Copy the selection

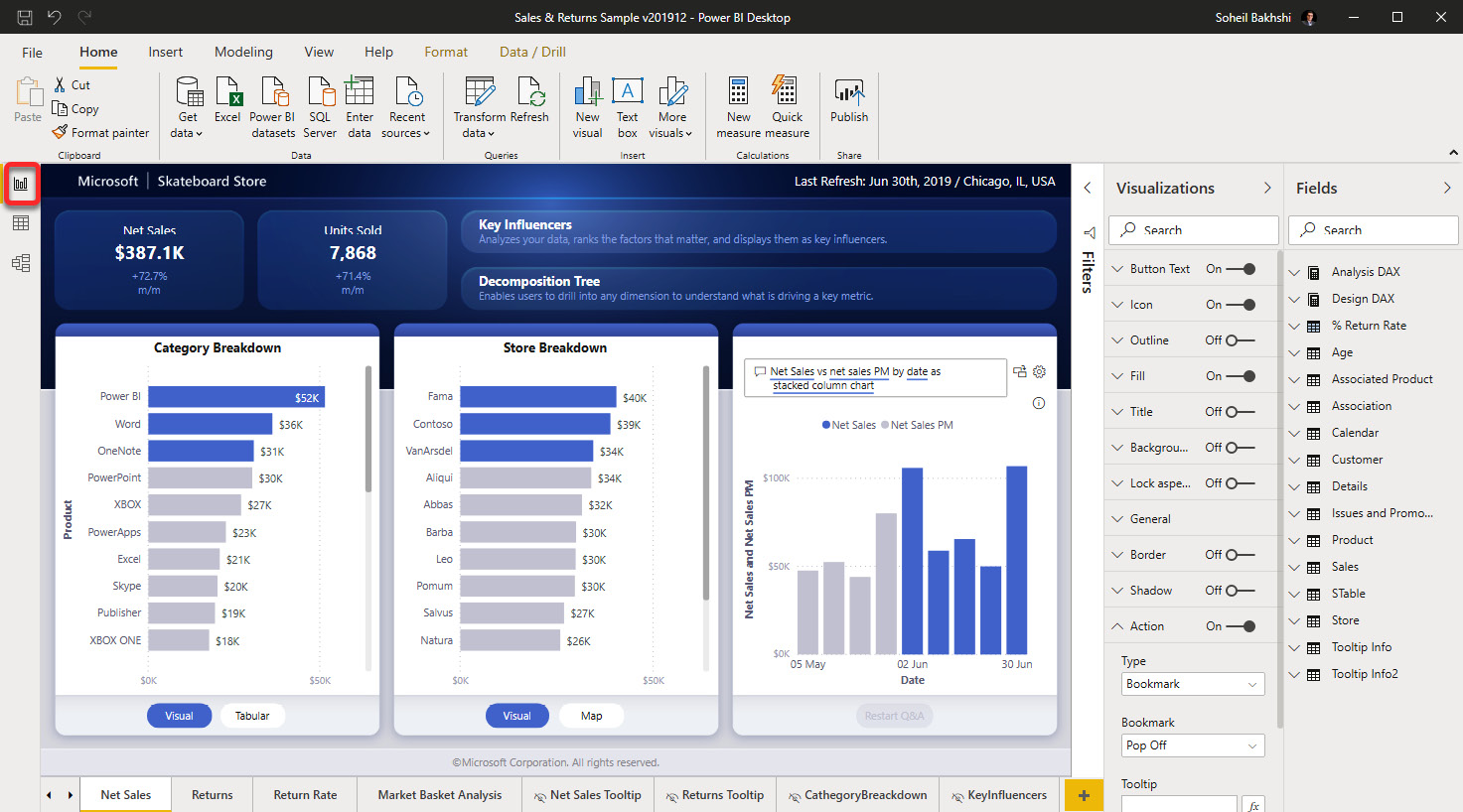[x=75, y=109]
